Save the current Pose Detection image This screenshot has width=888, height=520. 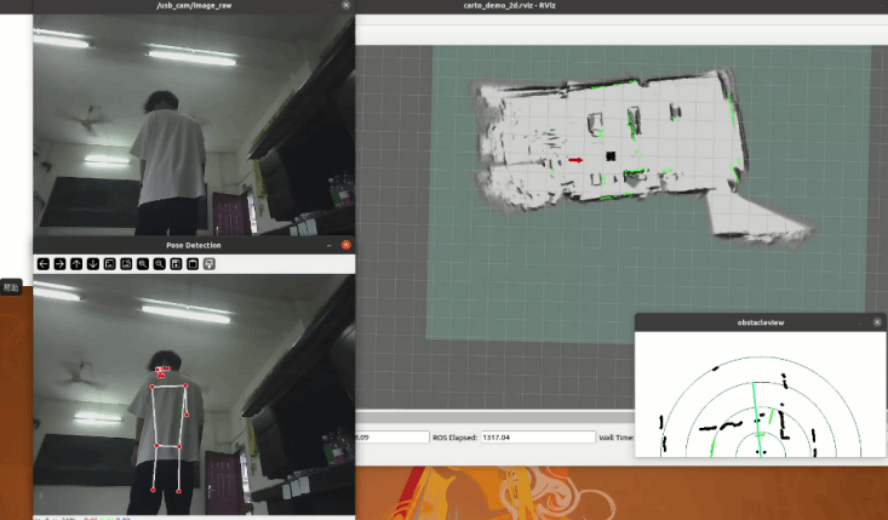(x=176, y=264)
